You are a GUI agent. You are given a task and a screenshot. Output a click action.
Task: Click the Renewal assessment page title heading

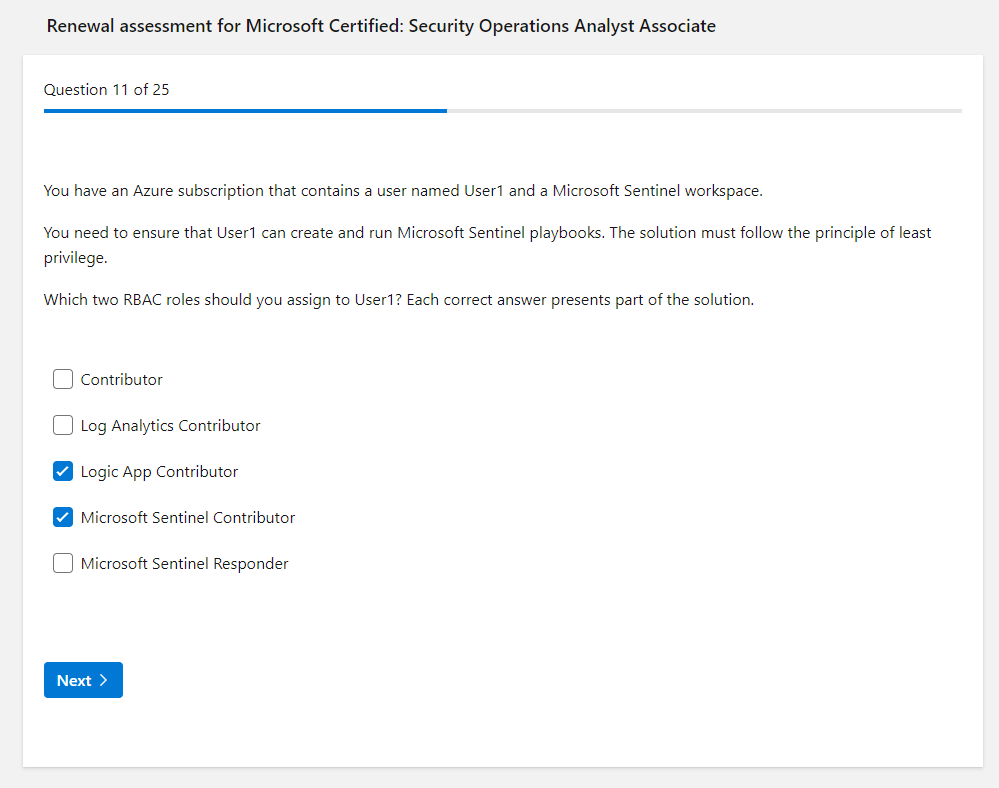(x=381, y=26)
